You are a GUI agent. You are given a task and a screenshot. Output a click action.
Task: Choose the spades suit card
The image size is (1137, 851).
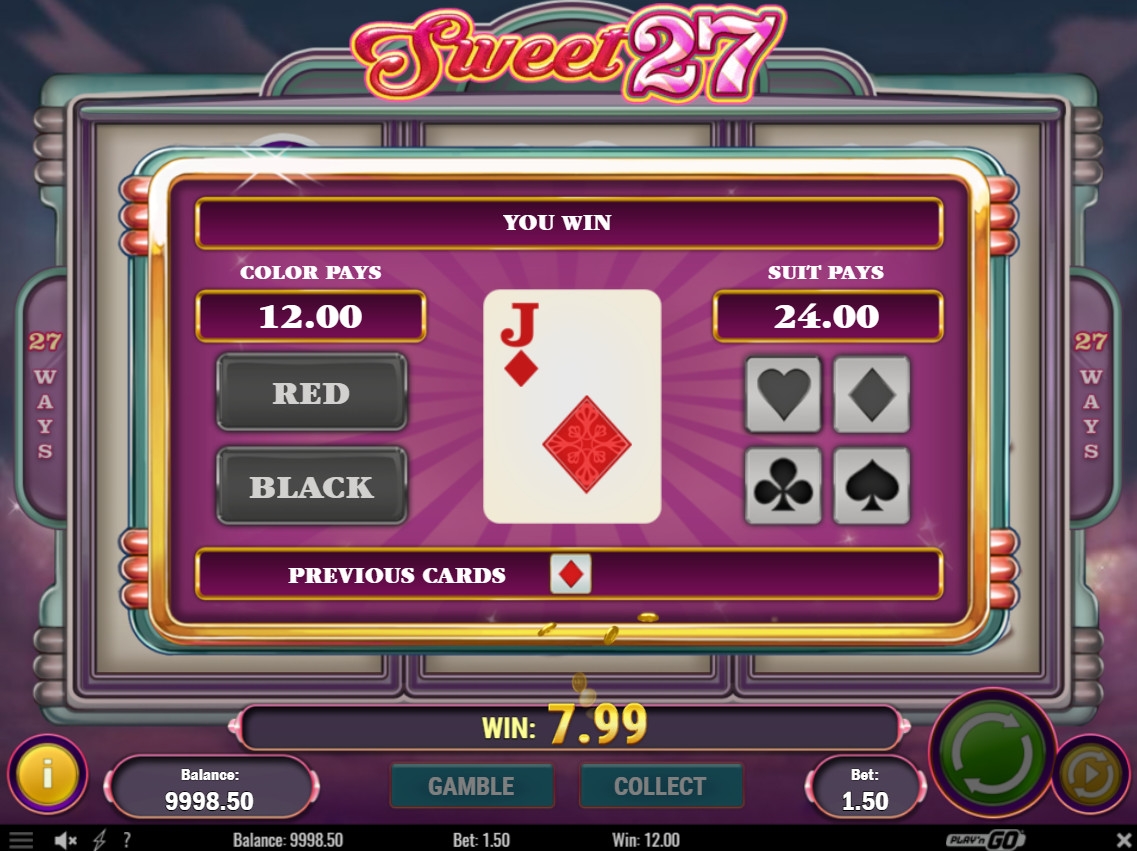872,485
